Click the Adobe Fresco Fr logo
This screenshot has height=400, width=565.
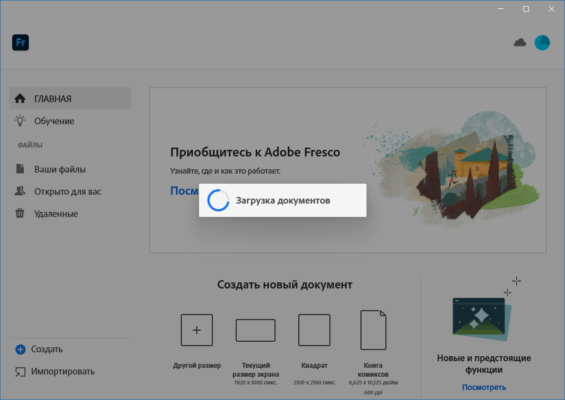point(21,43)
